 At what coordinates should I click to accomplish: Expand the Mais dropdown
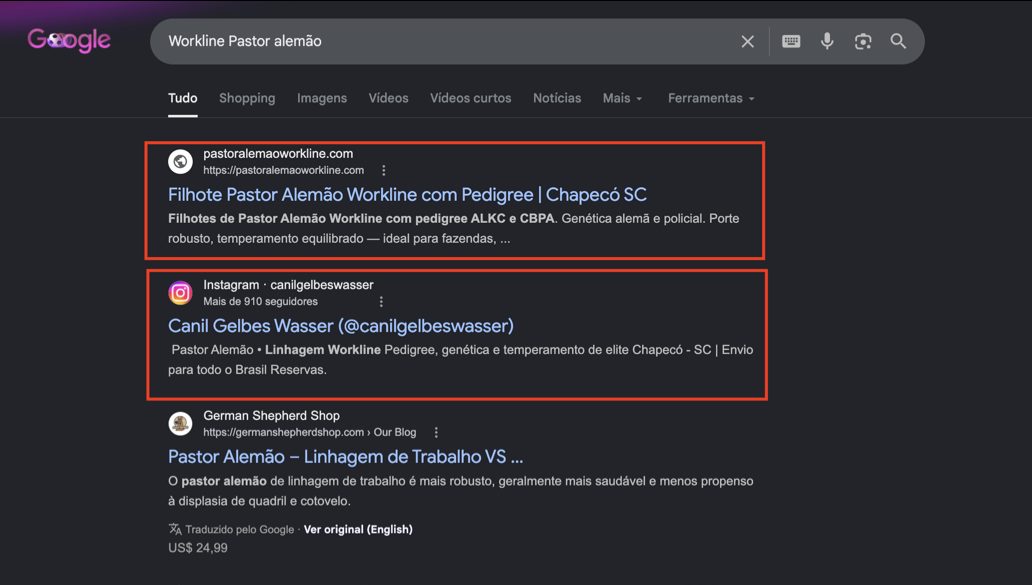click(x=622, y=98)
